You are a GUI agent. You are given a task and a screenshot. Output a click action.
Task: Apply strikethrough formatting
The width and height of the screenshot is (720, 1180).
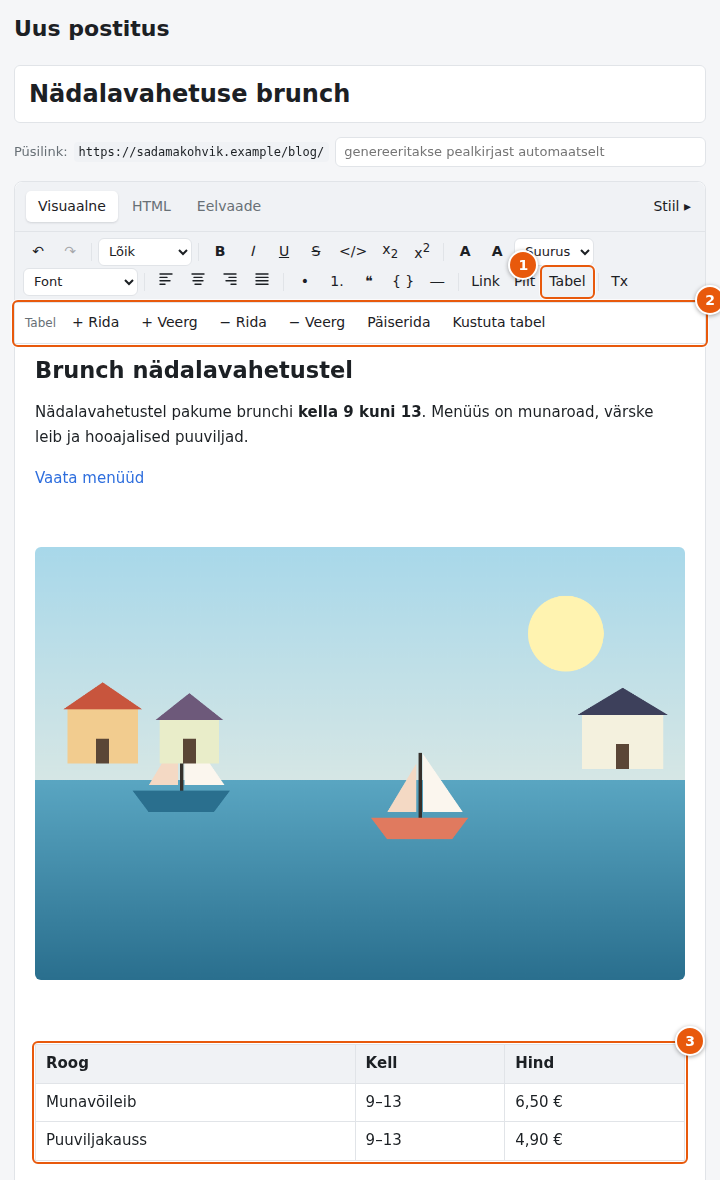[x=316, y=251]
